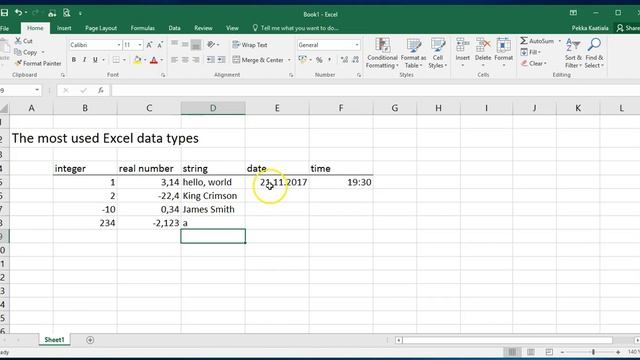Open the Font Color dropdown arrow
This screenshot has height=360, width=640.
coord(162,60)
